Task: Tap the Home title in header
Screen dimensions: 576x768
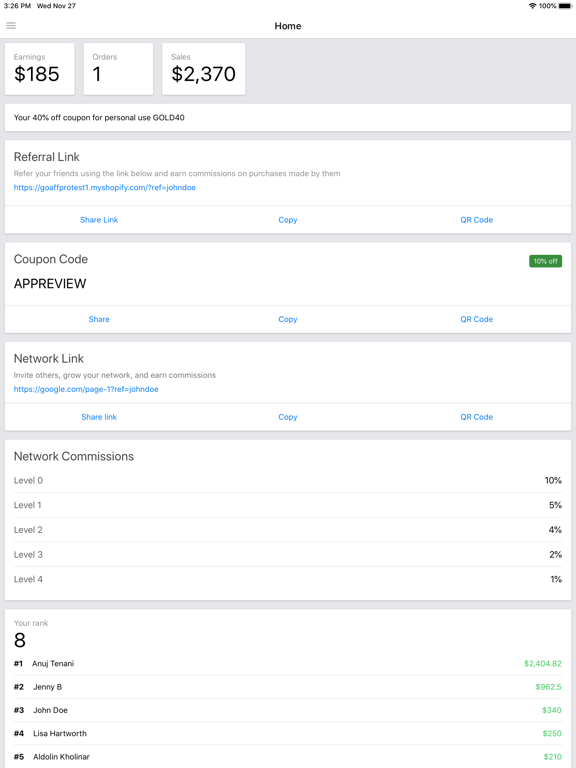Action: coord(288,26)
